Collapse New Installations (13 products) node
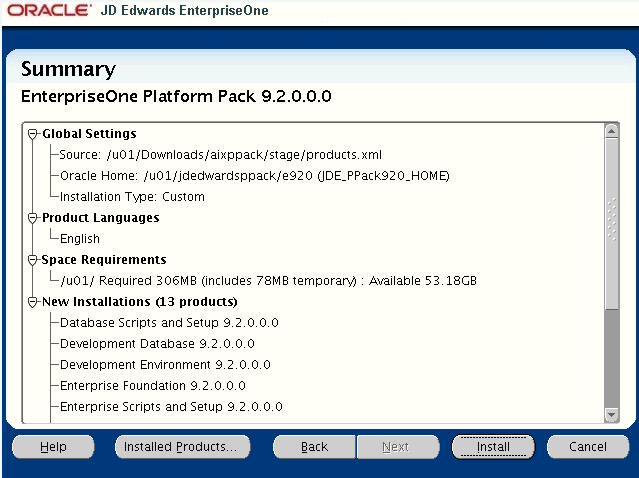Screen dimensions: 639x478 [x=33, y=301]
